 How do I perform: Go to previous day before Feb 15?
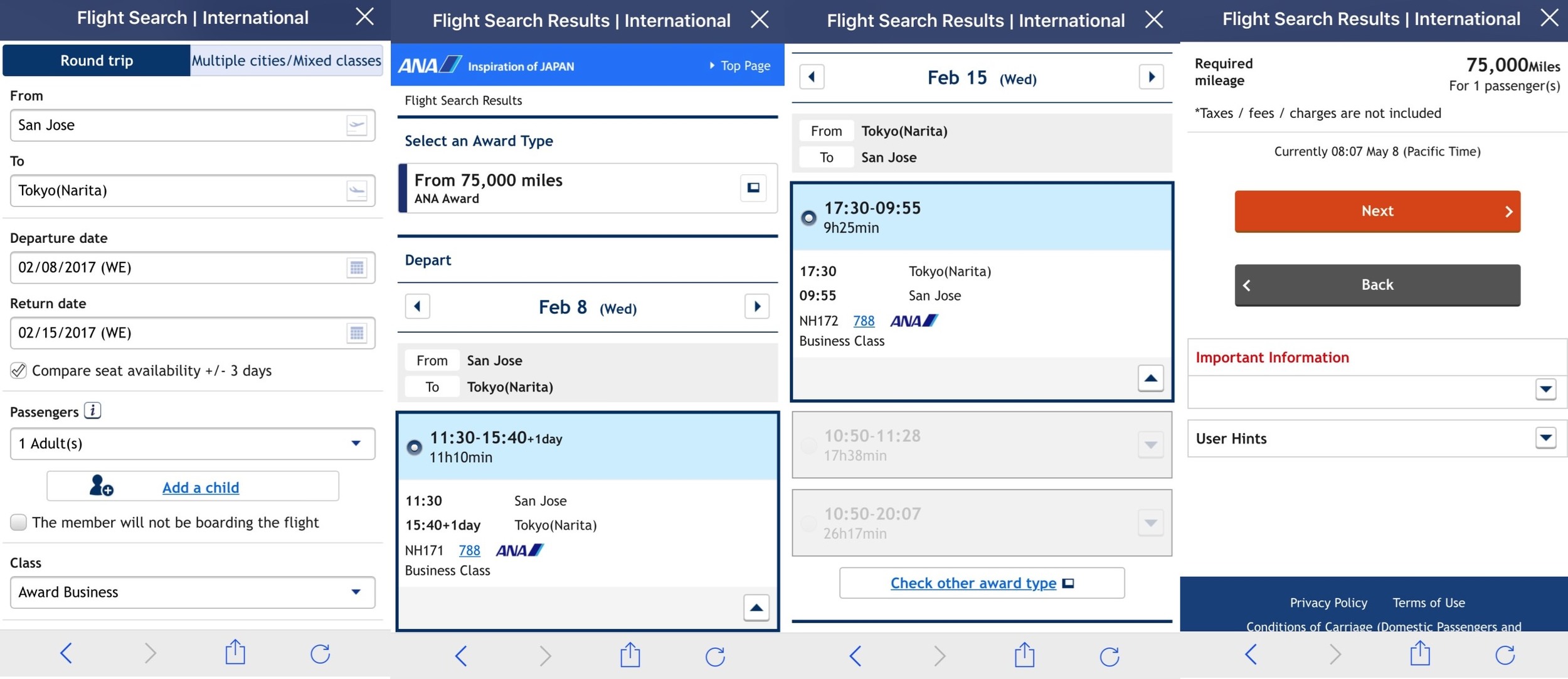tap(812, 77)
